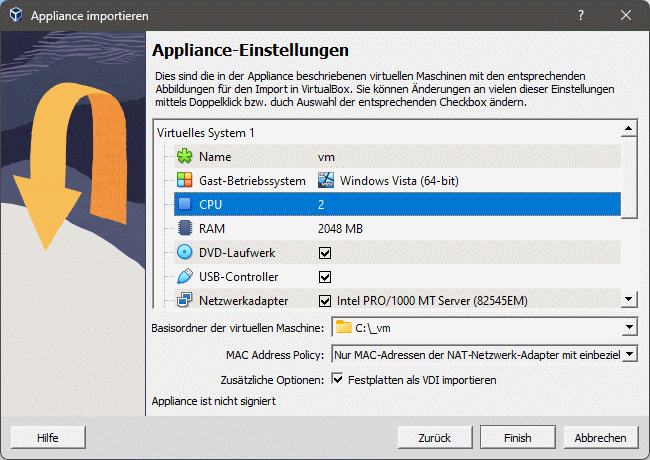650x460 pixels.
Task: Click the blue CPU chip icon
Action: 184,204
